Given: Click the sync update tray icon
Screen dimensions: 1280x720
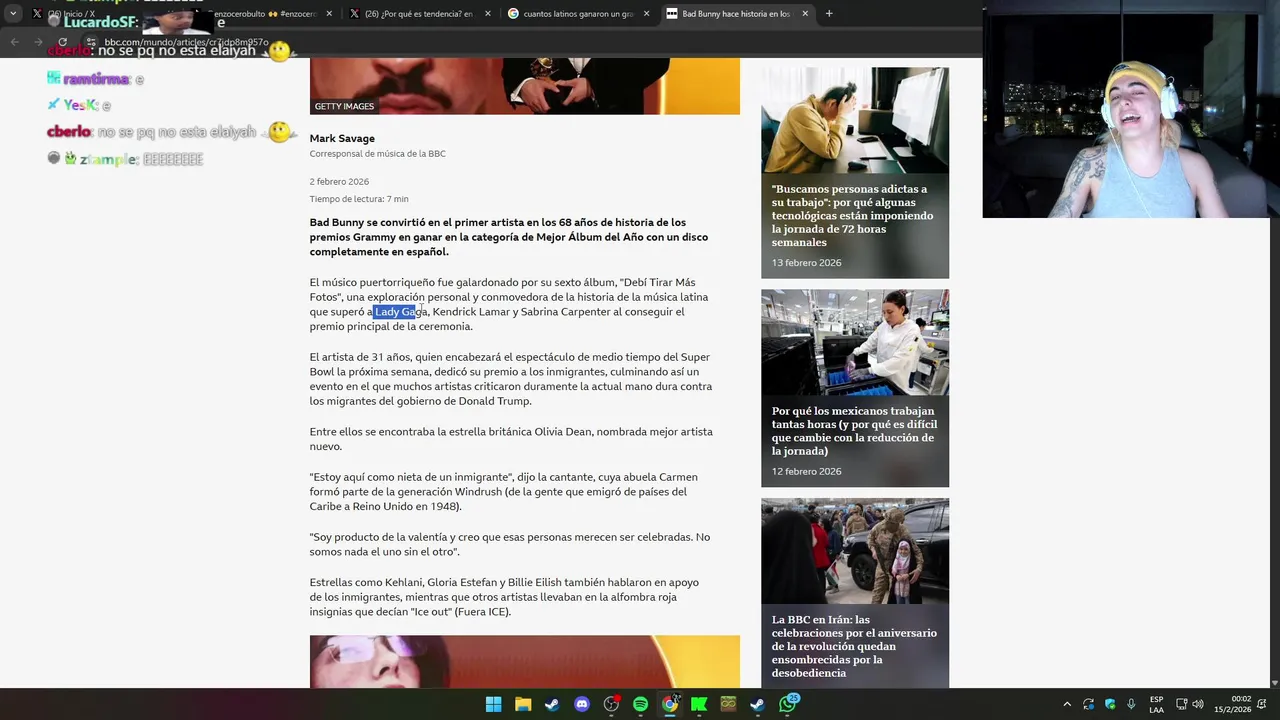Looking at the screenshot, I should (1088, 704).
